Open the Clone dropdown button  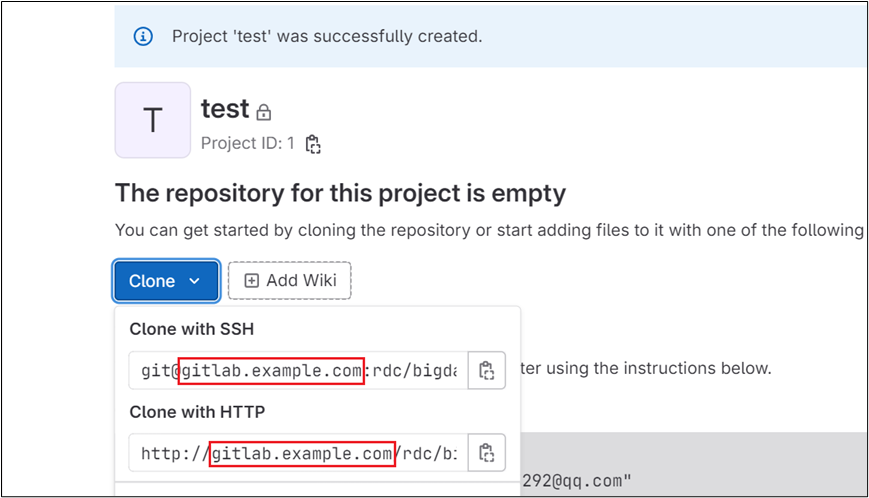click(166, 281)
